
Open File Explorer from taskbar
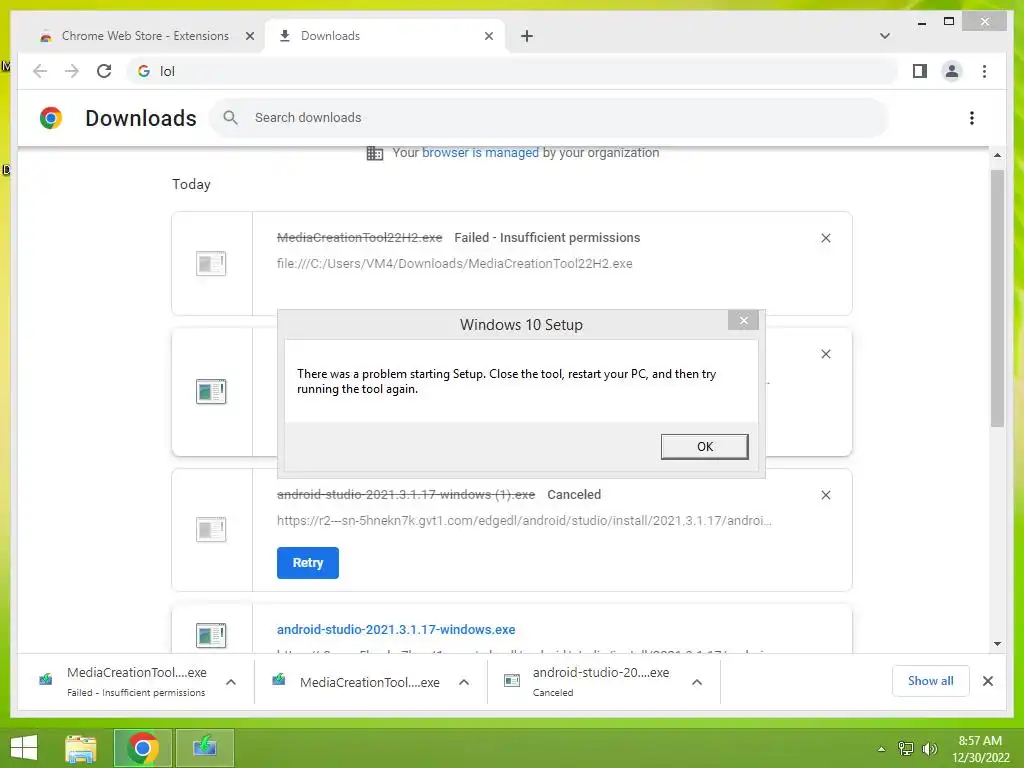(x=81, y=748)
